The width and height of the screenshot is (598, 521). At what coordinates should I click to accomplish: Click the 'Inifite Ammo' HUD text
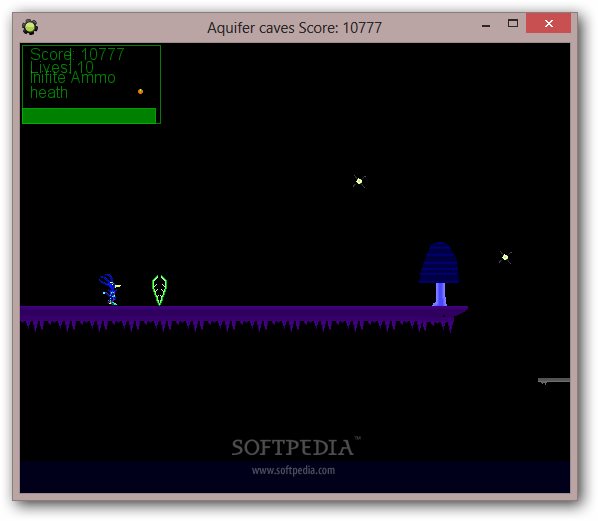click(x=72, y=78)
